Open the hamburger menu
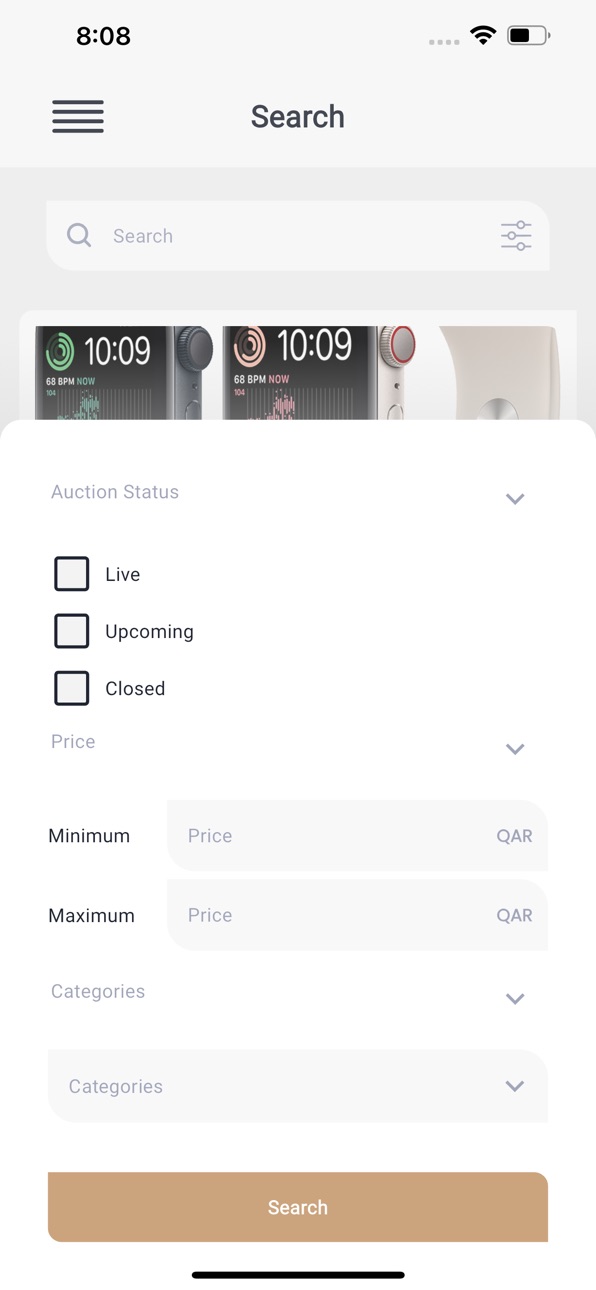The width and height of the screenshot is (596, 1290). 78,117
